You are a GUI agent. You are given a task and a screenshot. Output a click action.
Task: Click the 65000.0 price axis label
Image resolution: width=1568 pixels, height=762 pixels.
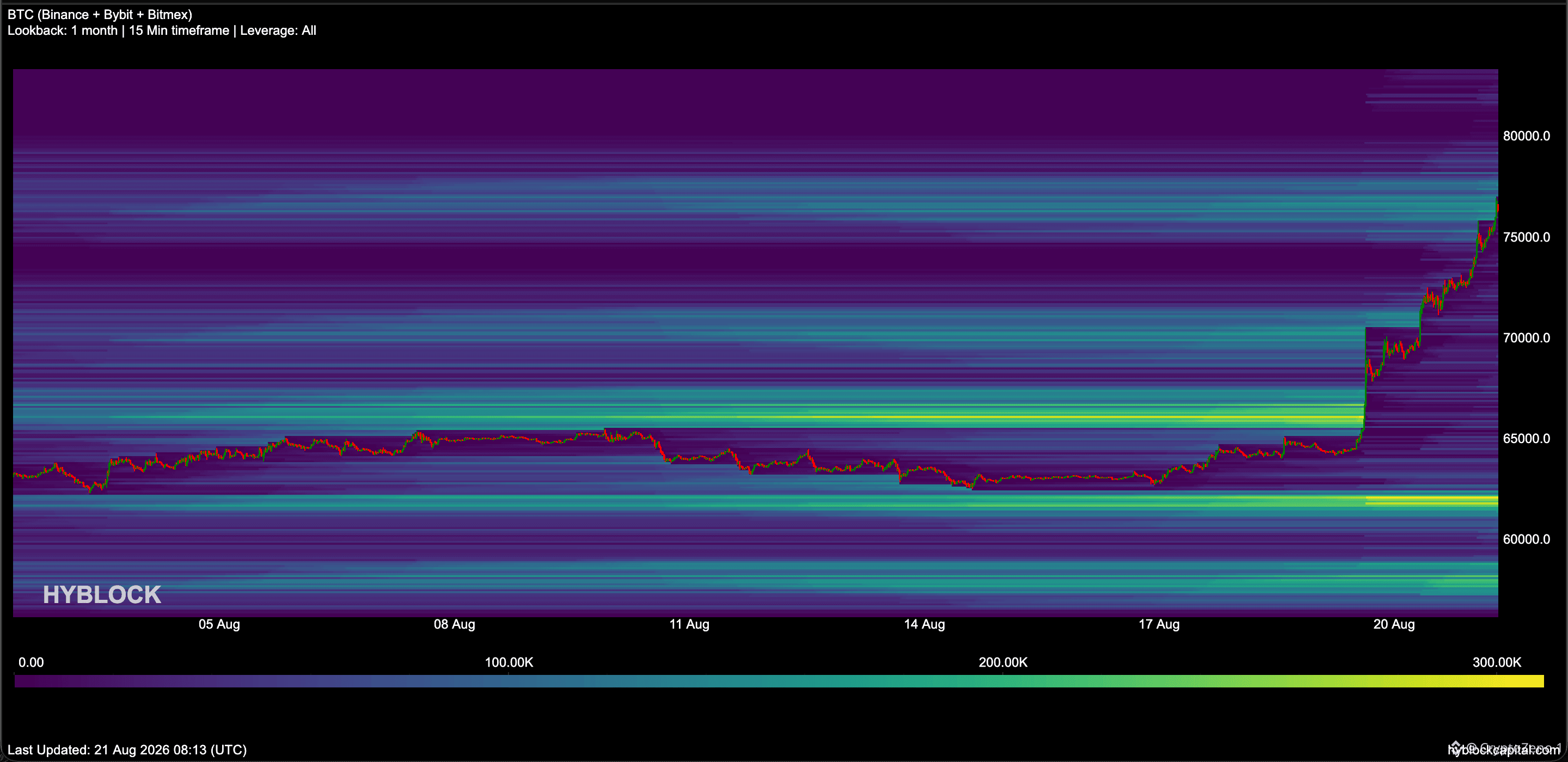[1526, 438]
